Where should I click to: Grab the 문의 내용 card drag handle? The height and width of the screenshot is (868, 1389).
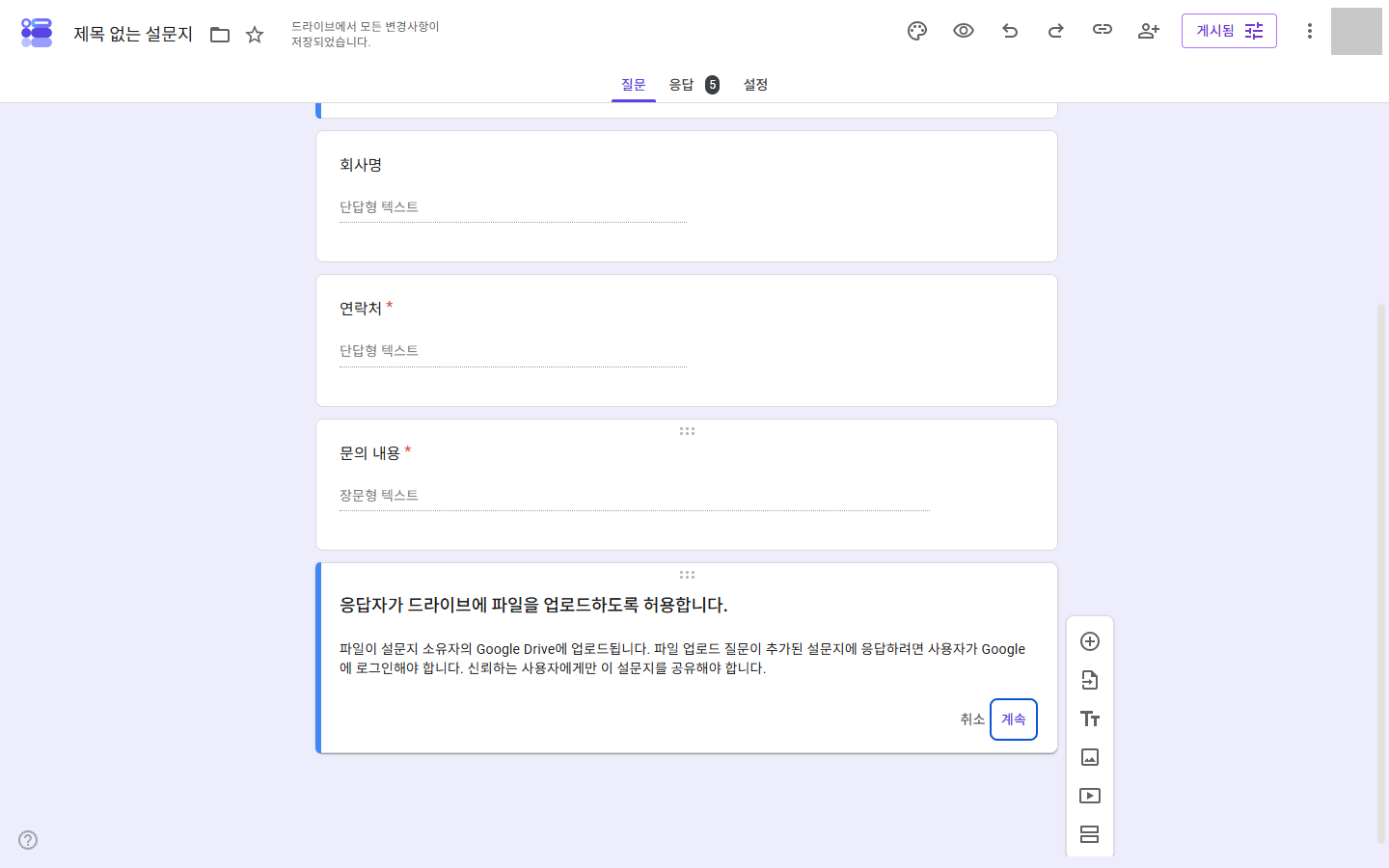coord(687,431)
